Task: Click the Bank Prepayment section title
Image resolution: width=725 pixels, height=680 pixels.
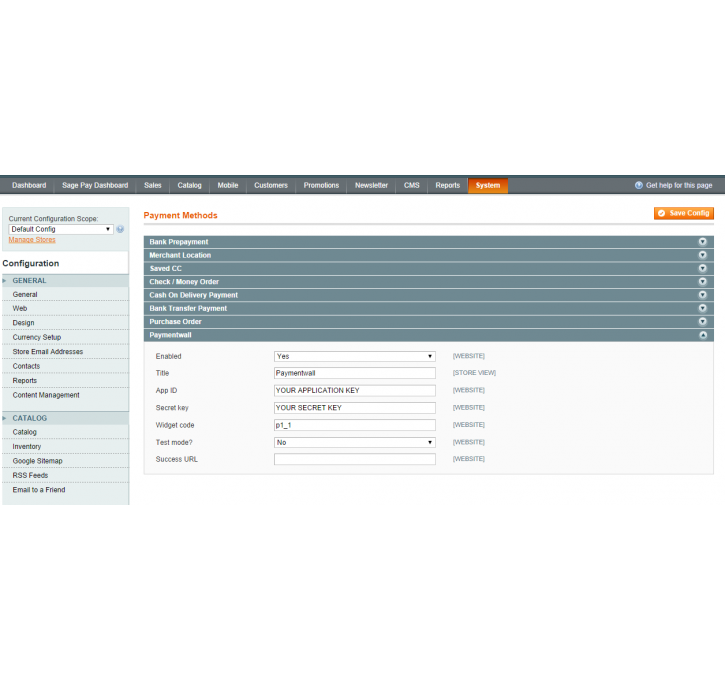Action: pyautogui.click(x=178, y=242)
